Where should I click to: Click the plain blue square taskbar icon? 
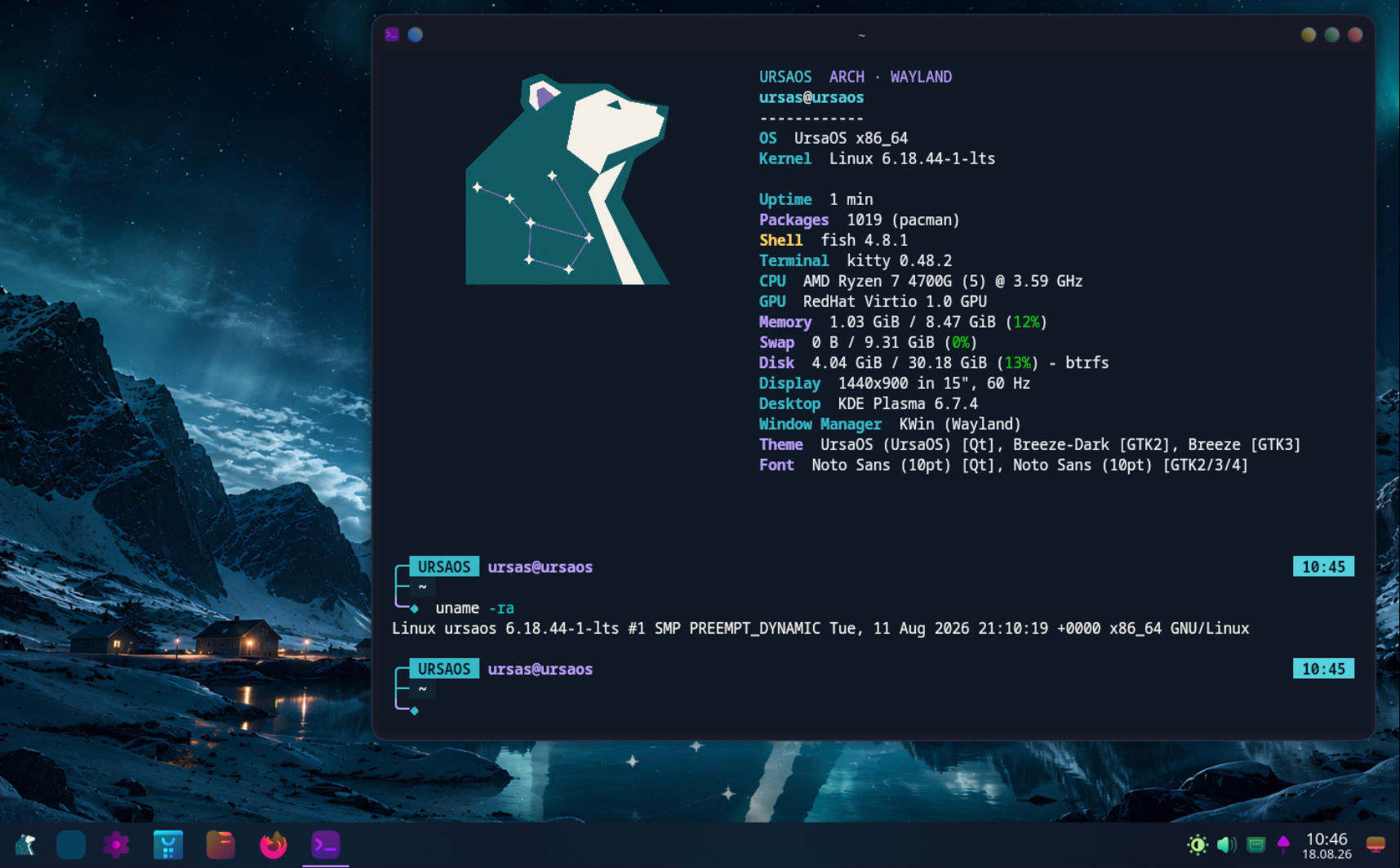point(71,845)
